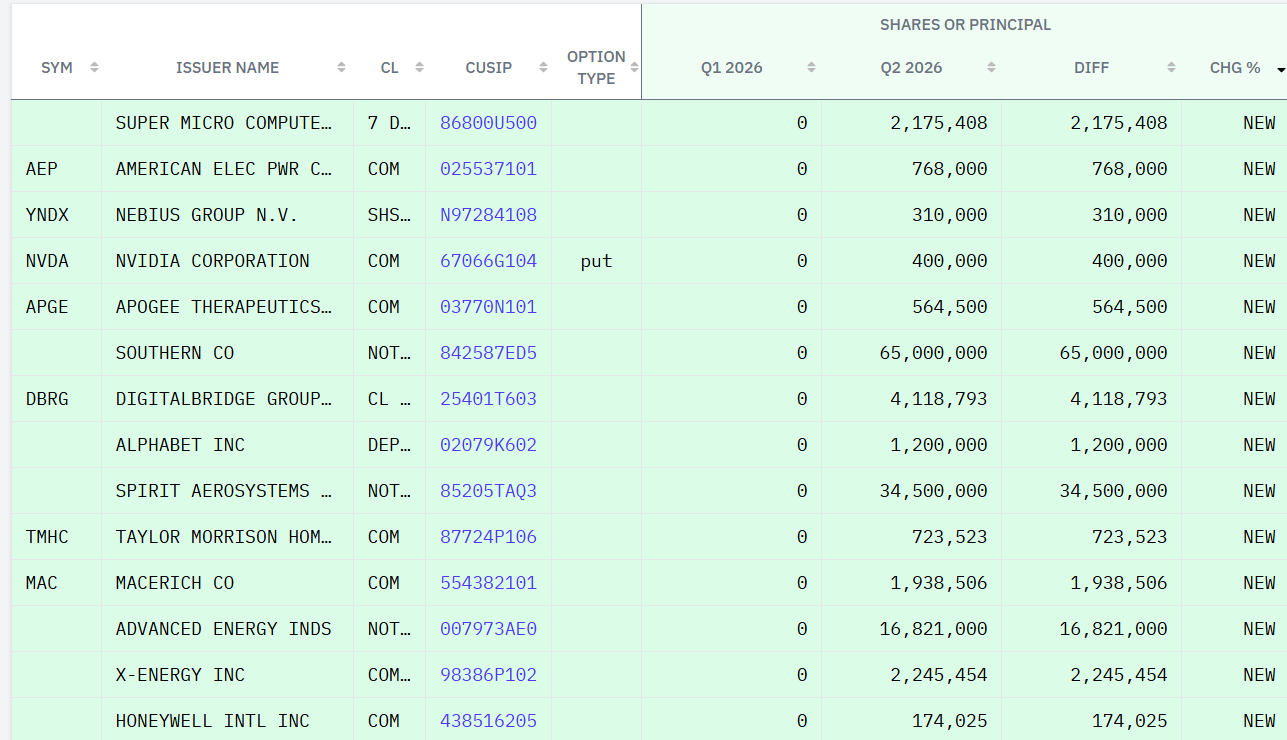
Task: Click Q2 2026 value 174,025
Action: (x=950, y=721)
